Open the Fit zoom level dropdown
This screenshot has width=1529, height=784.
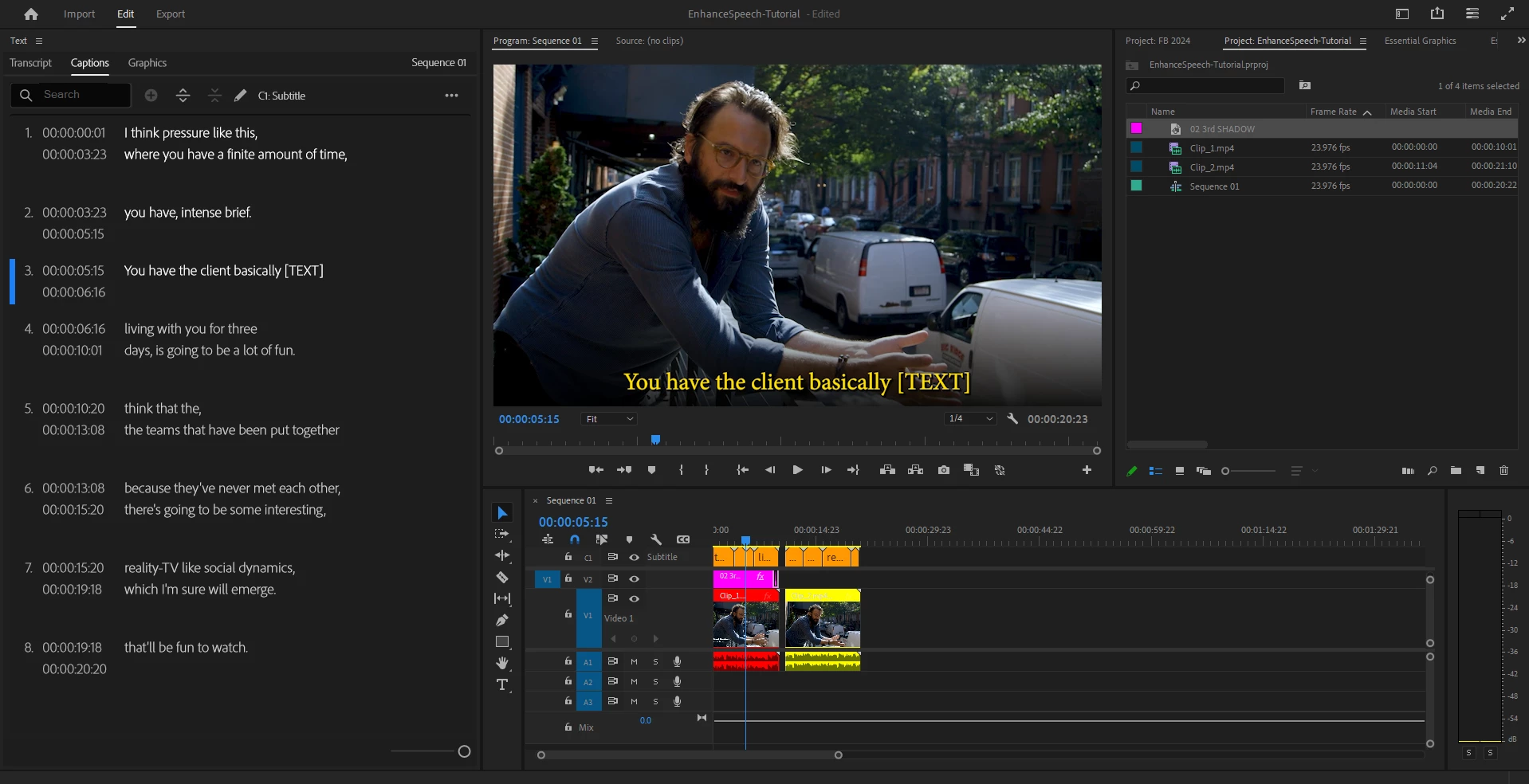tap(610, 419)
